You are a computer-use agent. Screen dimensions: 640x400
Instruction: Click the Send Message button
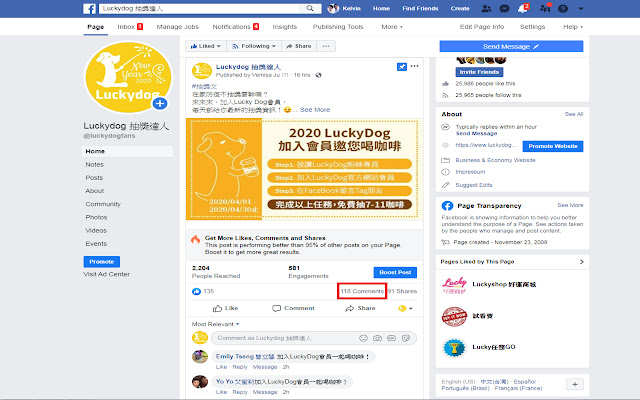click(x=511, y=47)
